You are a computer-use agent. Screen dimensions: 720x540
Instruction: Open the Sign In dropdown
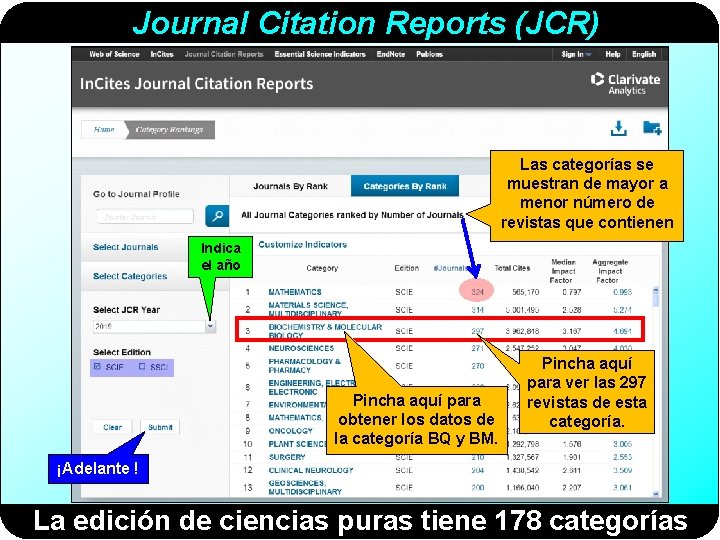[x=576, y=54]
